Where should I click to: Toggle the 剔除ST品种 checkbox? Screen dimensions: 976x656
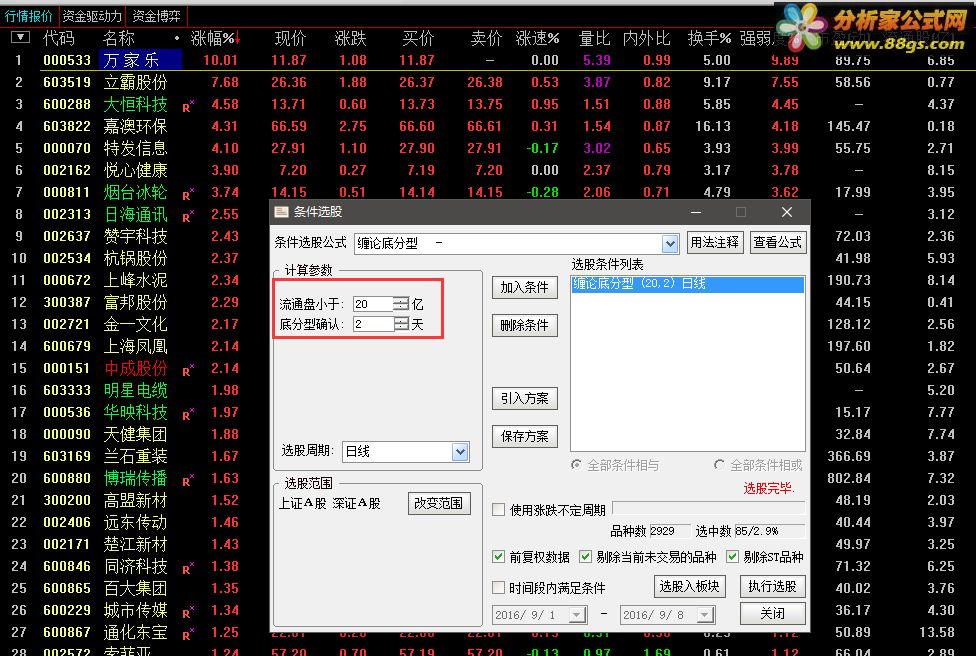(x=732, y=556)
